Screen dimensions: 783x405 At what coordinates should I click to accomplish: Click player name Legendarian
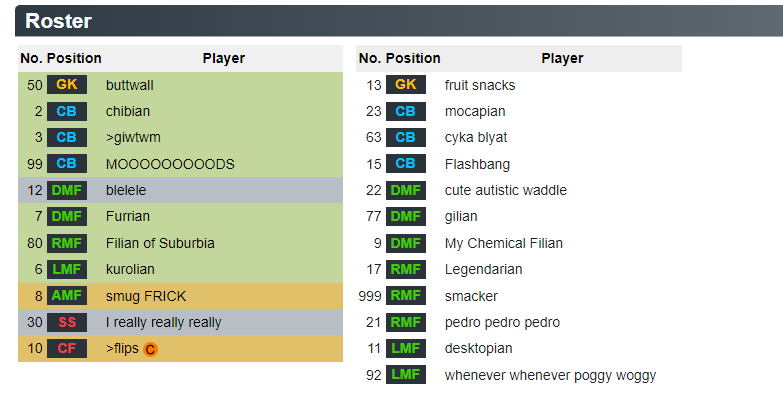483,270
